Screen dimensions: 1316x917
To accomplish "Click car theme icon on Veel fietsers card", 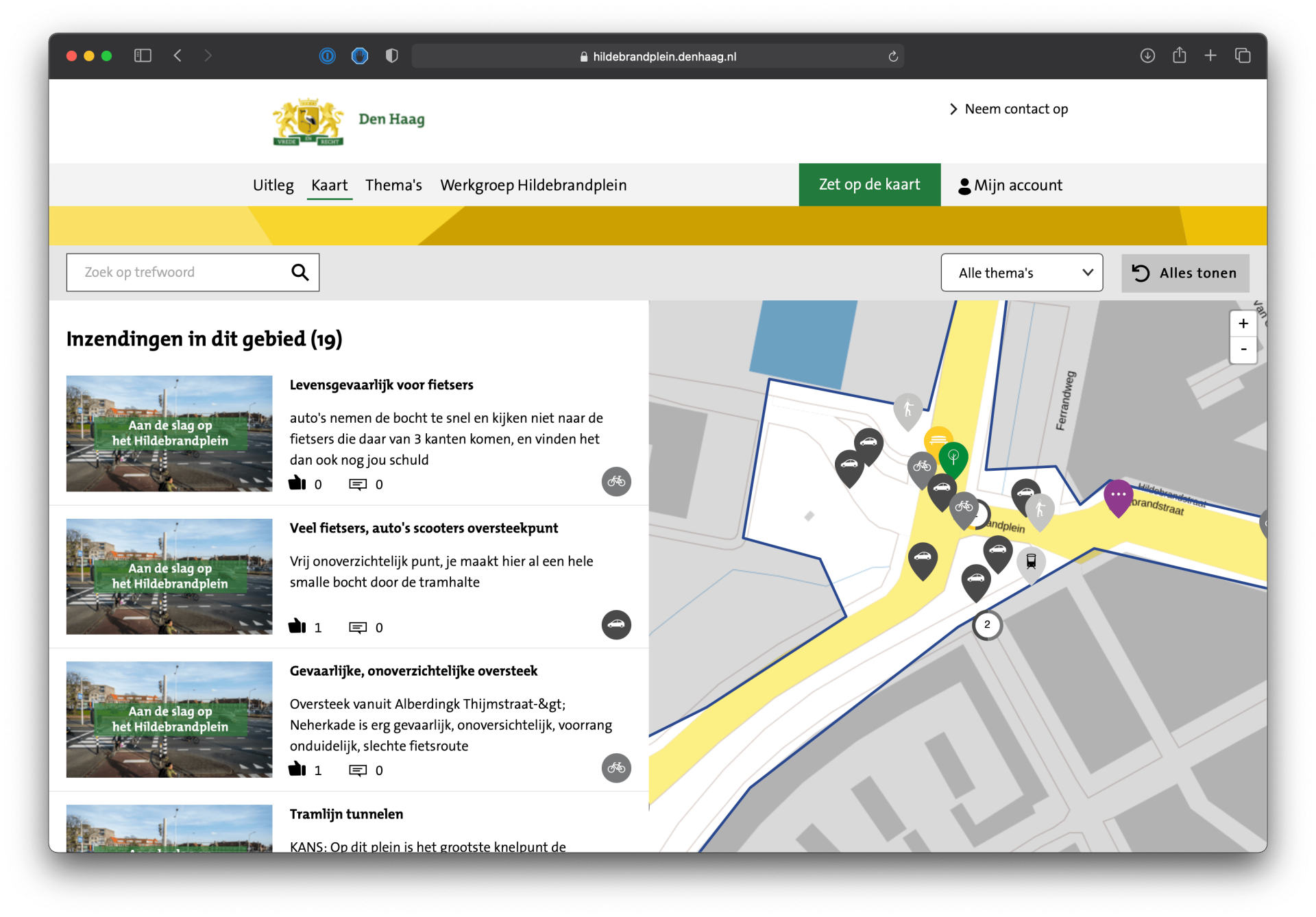I will click(616, 624).
